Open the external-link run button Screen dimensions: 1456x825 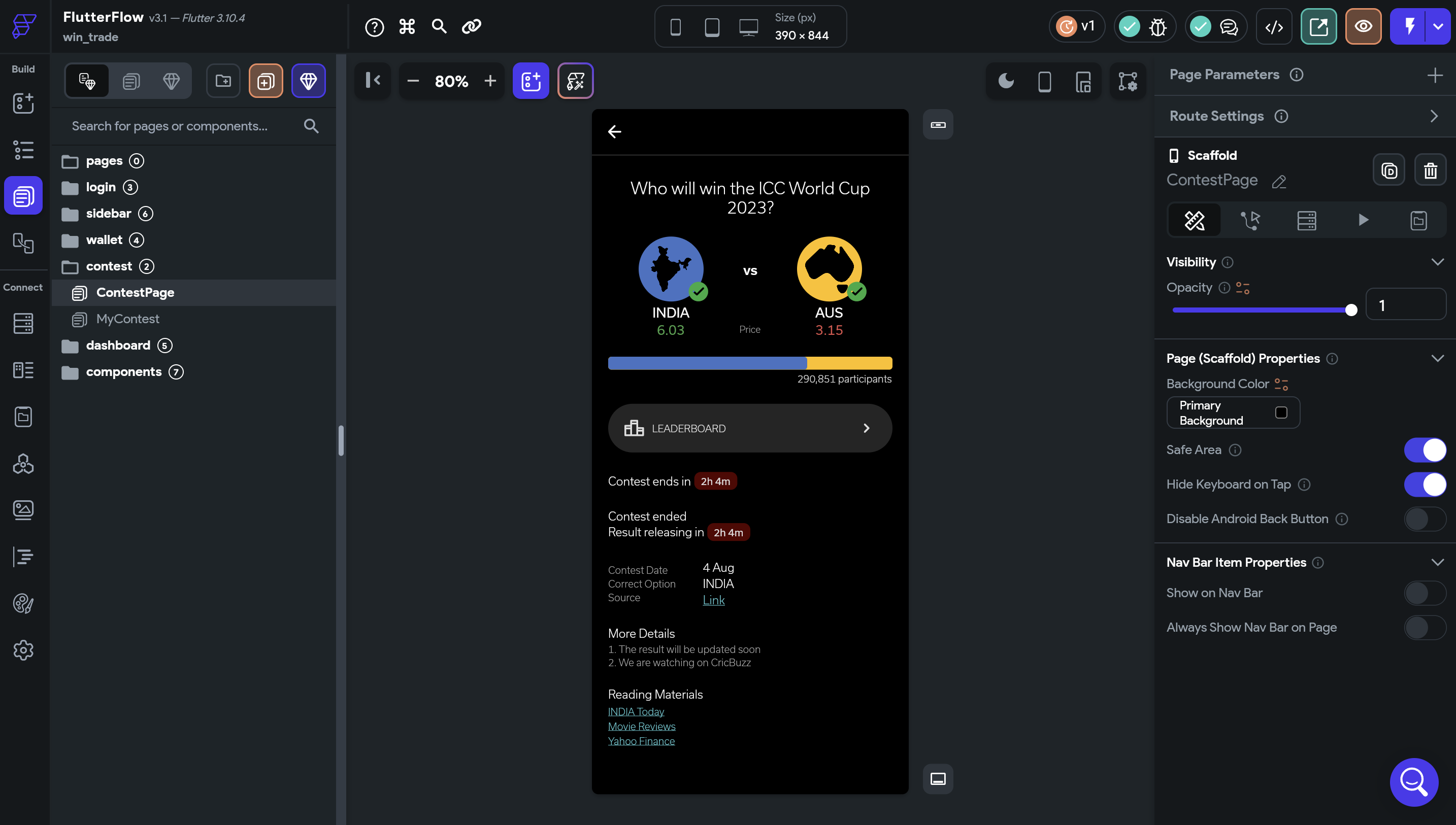[x=1319, y=26]
